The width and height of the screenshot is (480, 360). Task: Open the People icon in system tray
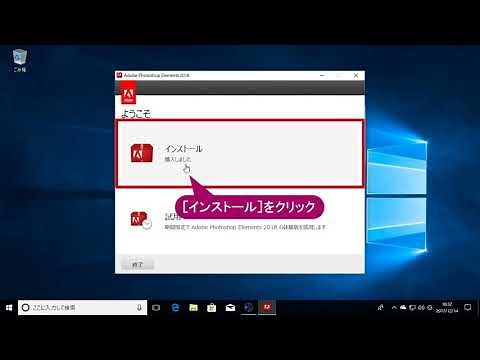[x=380, y=307]
